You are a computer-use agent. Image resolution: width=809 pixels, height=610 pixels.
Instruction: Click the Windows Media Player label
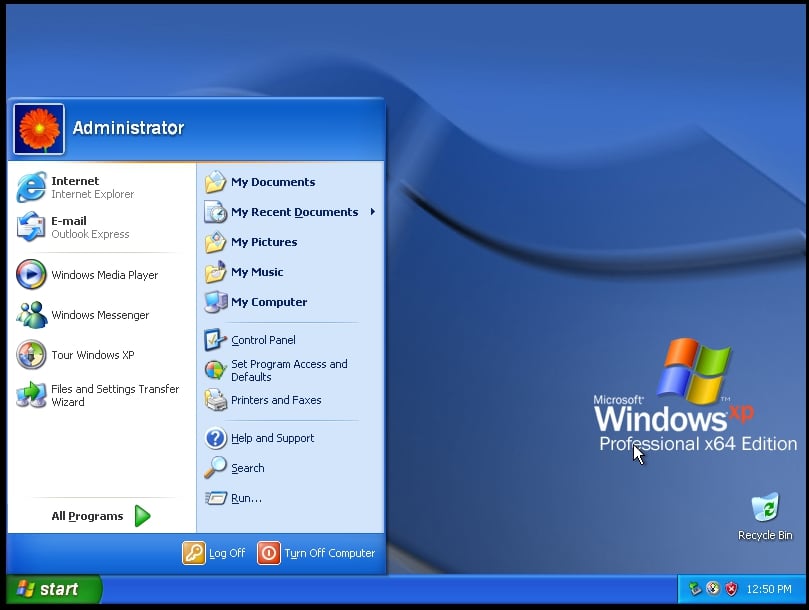(x=105, y=275)
